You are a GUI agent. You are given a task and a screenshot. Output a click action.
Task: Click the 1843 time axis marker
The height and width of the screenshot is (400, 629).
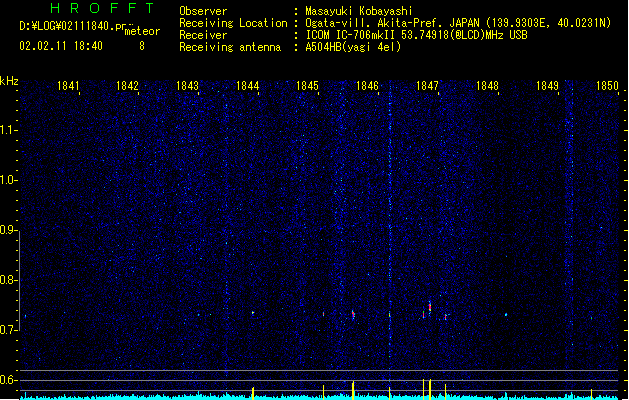tap(187, 86)
